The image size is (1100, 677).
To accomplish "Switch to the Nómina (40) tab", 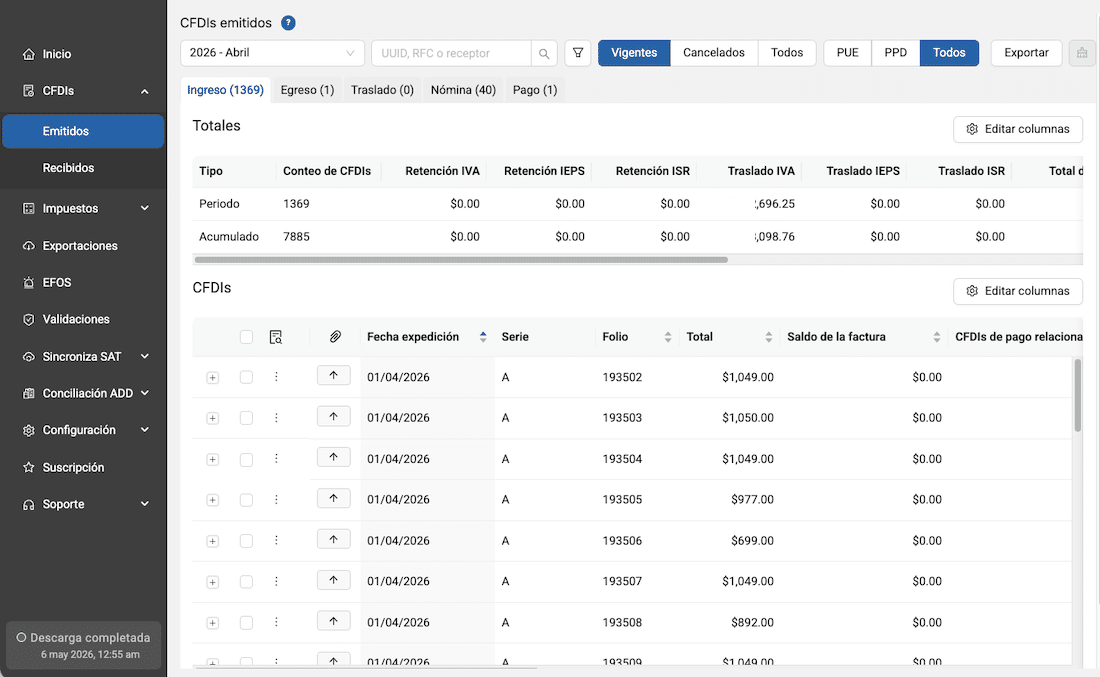I will tap(463, 90).
